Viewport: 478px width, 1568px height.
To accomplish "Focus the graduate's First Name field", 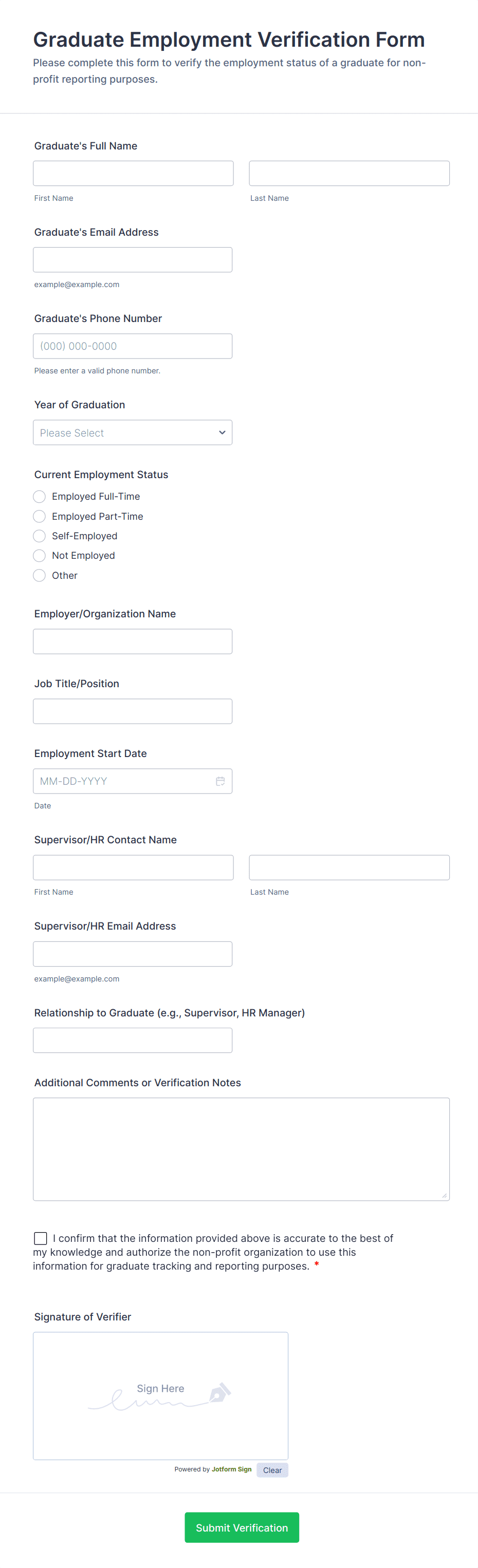I will [133, 174].
